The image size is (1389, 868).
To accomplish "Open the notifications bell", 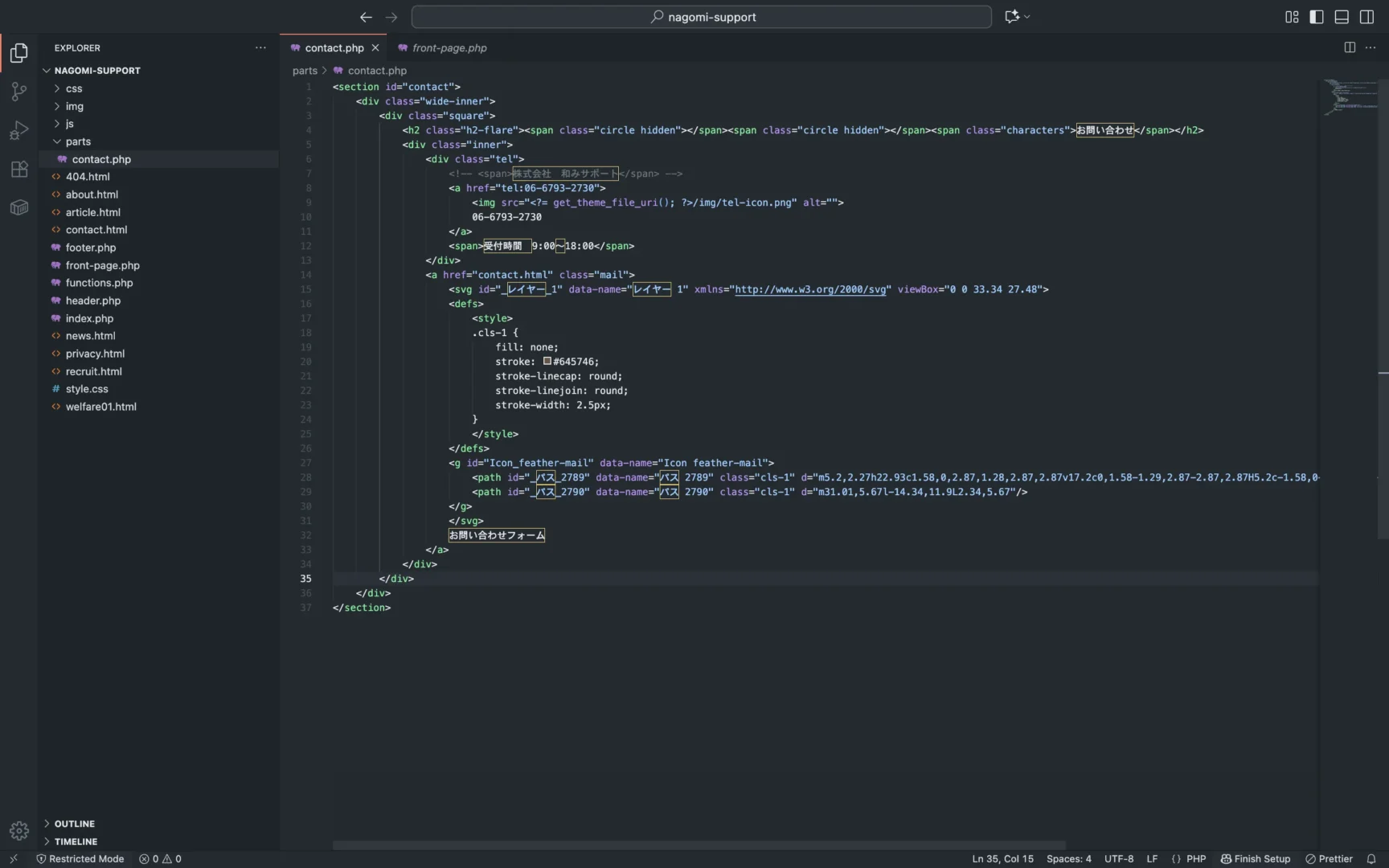I will 1371,858.
